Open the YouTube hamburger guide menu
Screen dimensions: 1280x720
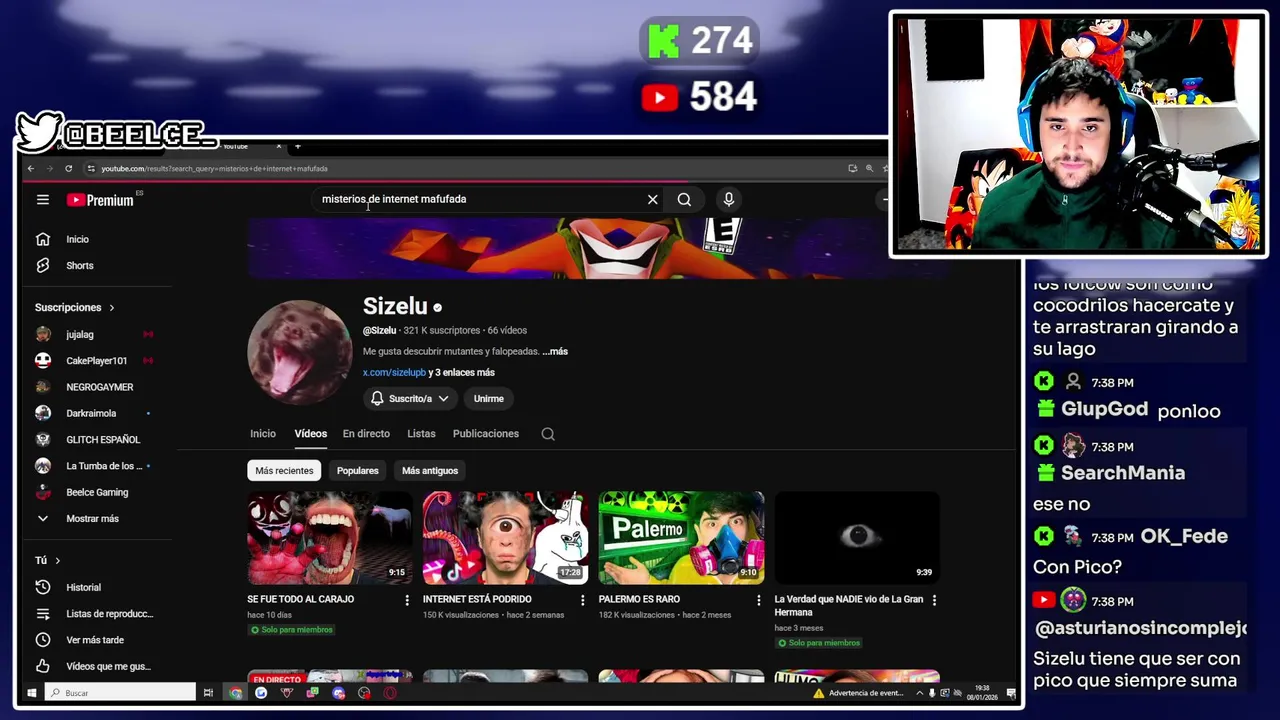pyautogui.click(x=43, y=200)
